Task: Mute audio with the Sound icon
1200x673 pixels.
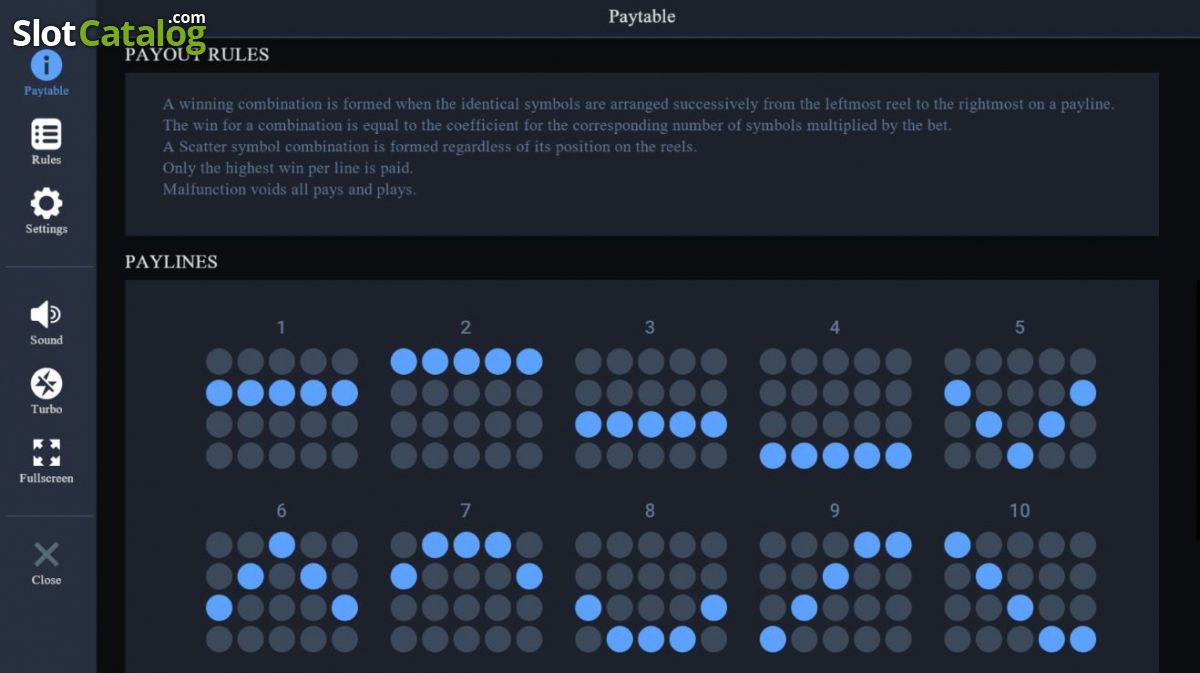Action: (46, 315)
